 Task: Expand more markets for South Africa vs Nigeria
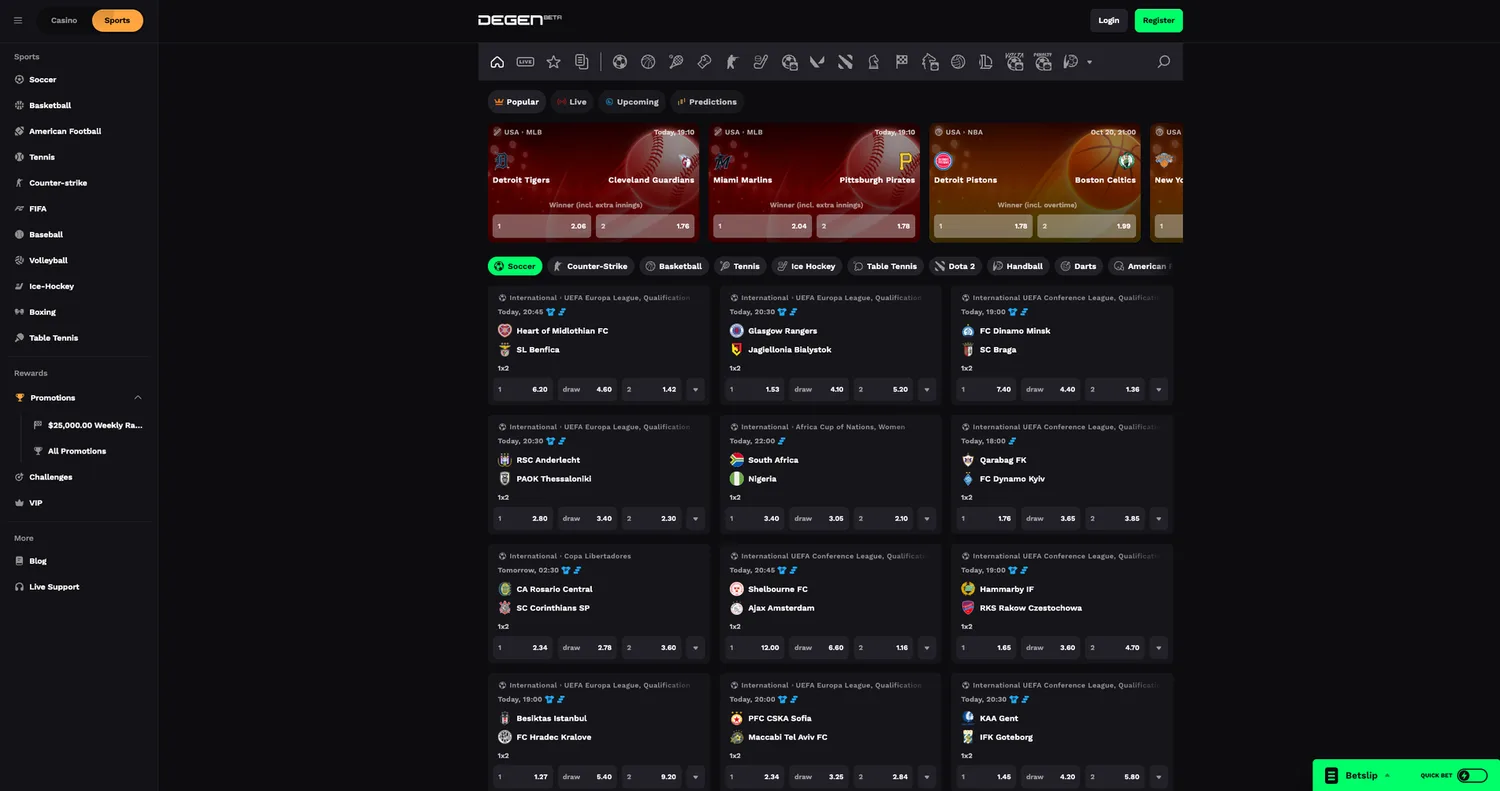(927, 519)
